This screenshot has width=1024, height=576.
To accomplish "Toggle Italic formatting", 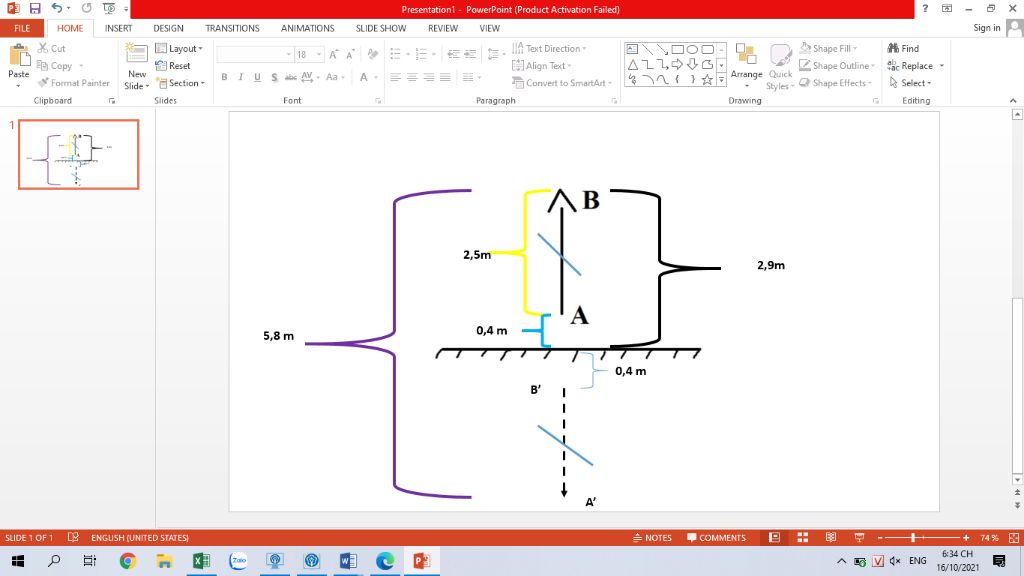I will click(x=240, y=77).
